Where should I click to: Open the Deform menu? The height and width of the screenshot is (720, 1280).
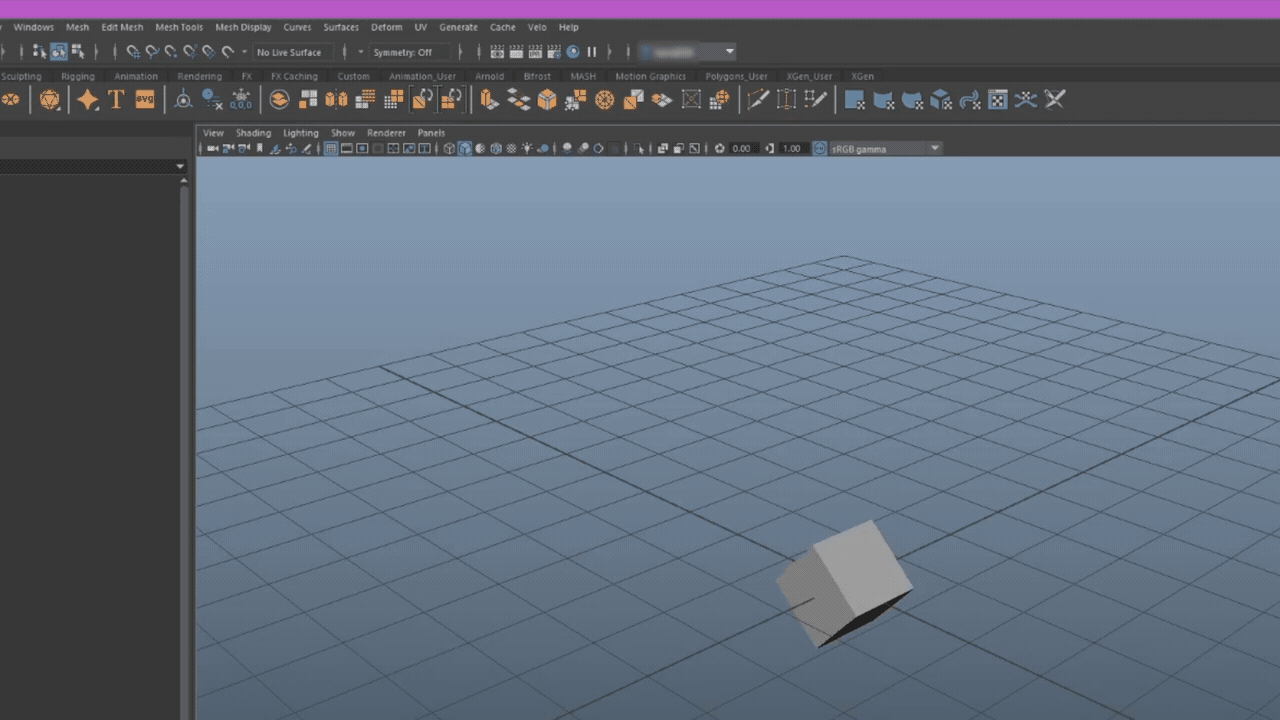tap(386, 27)
